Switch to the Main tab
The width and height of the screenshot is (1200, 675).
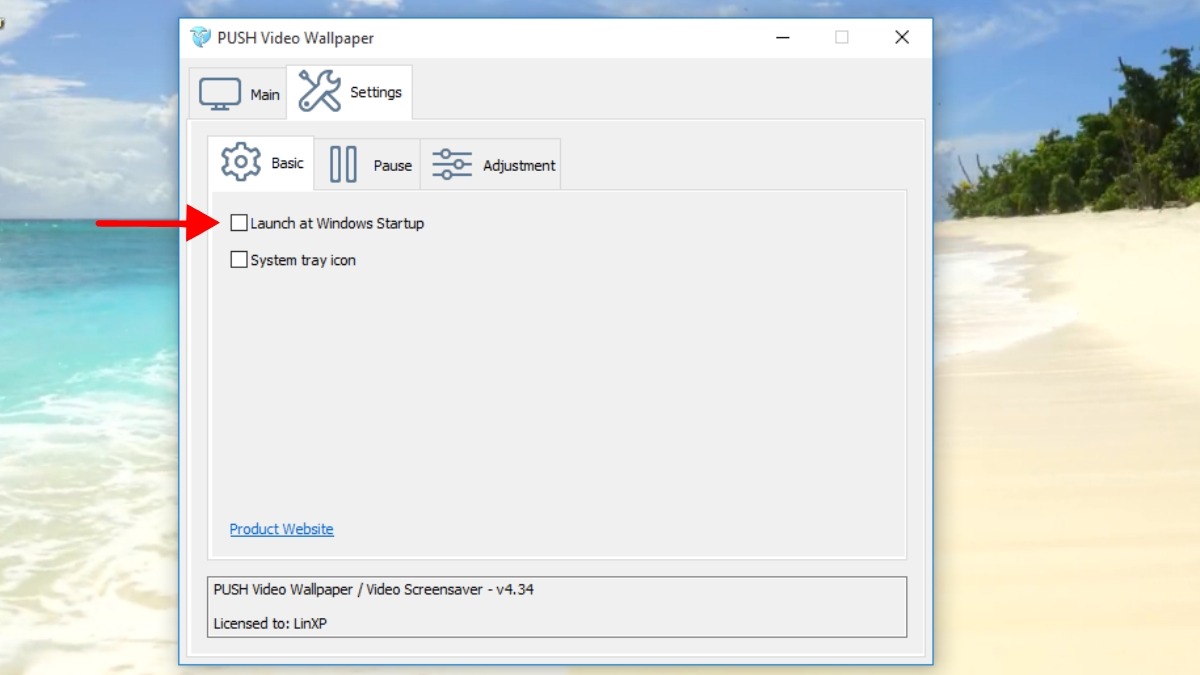coord(238,94)
